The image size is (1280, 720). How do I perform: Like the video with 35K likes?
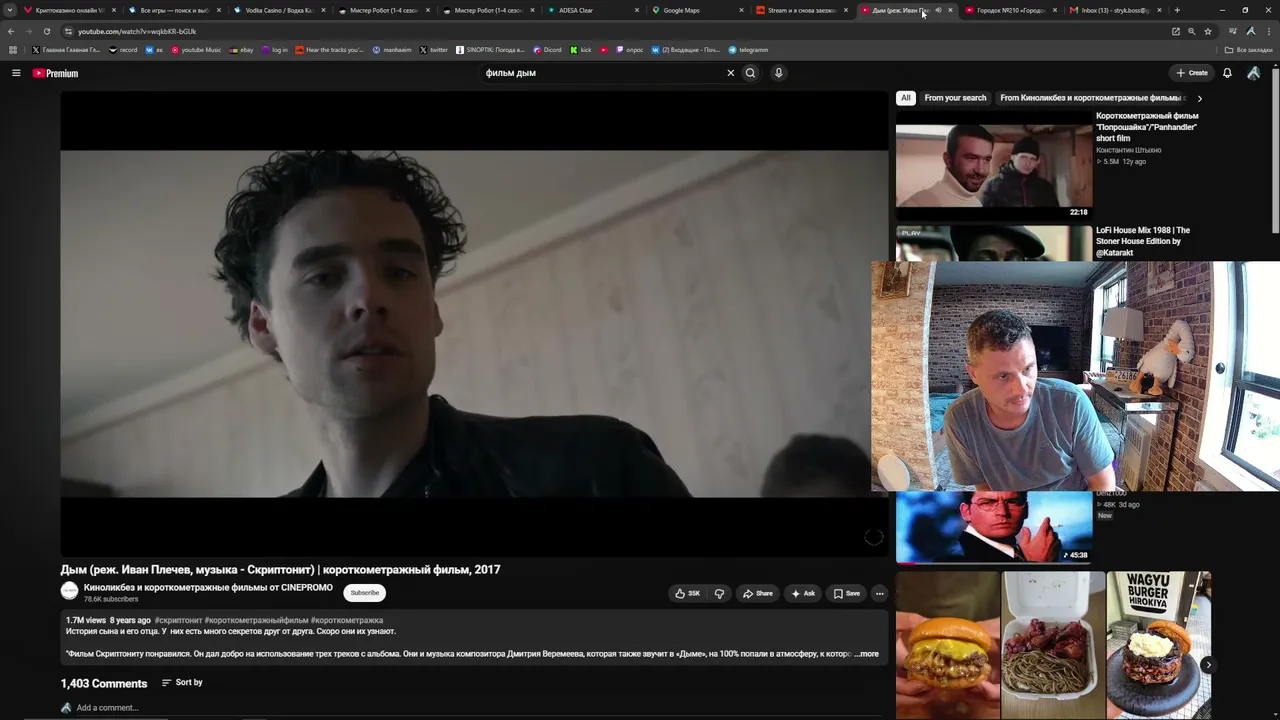[687, 593]
